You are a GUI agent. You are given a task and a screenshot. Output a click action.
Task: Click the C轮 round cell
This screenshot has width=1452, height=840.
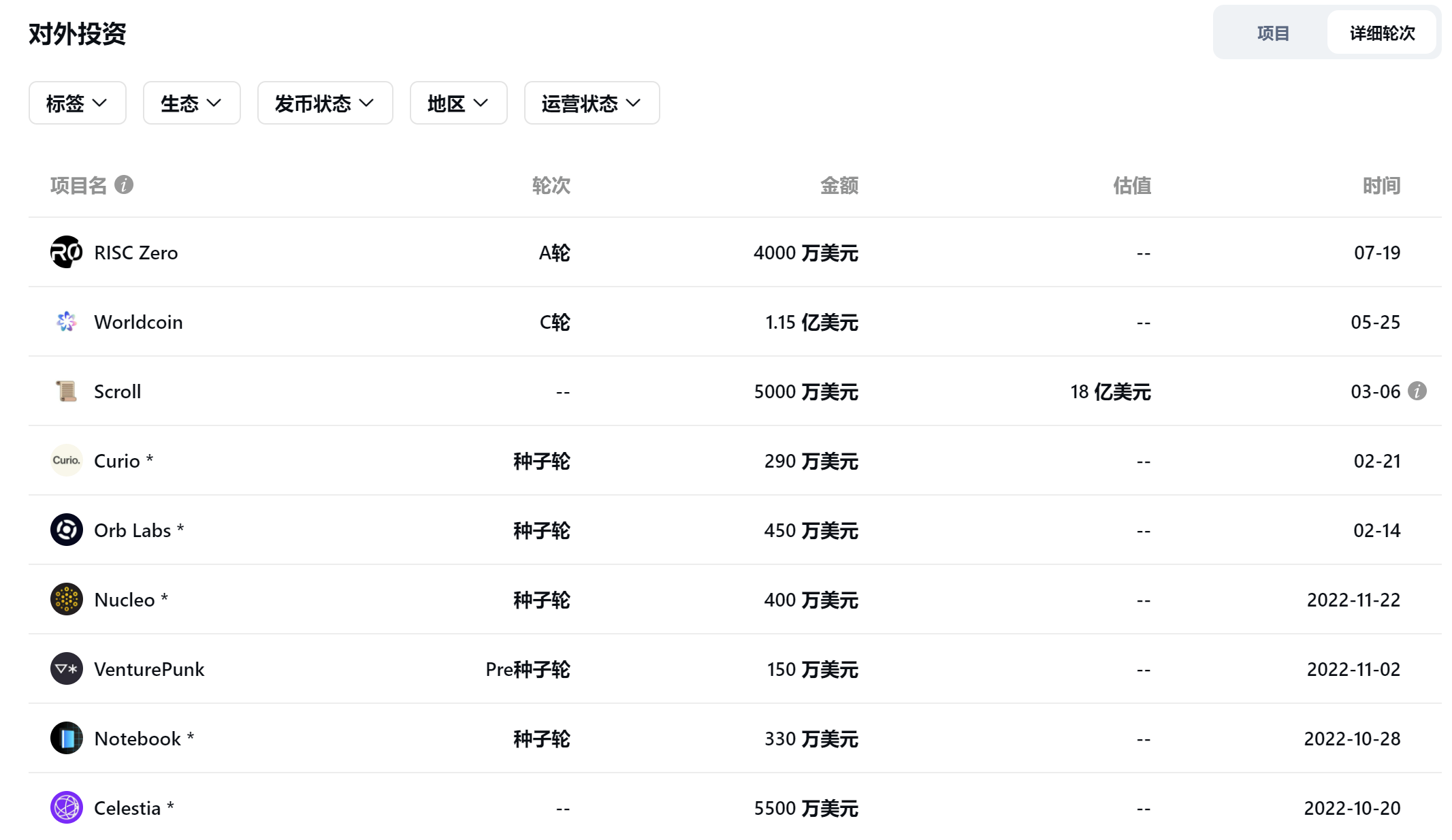tap(555, 323)
